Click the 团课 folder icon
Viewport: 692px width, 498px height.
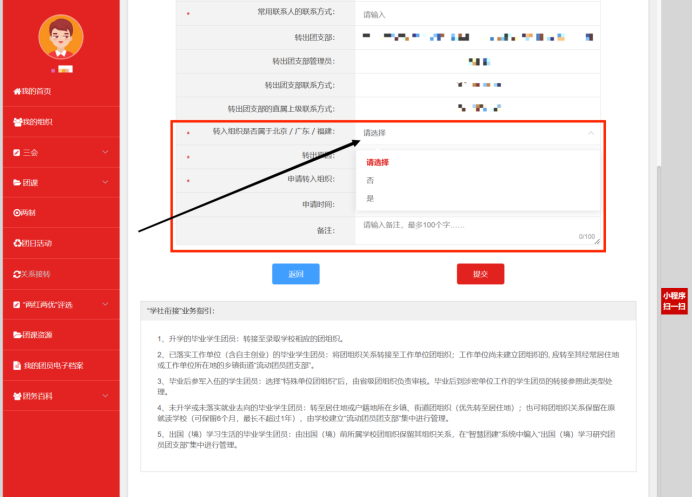[16, 182]
